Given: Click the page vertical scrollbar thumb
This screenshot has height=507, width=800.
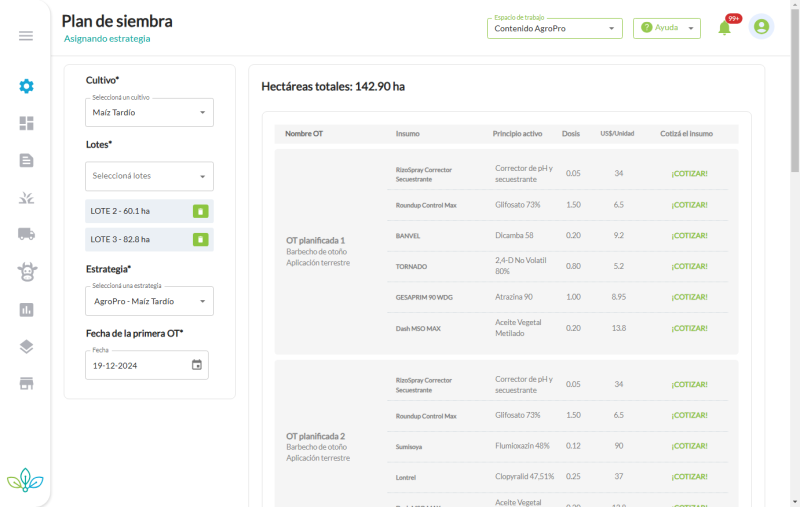Looking at the screenshot, I should coord(795,92).
